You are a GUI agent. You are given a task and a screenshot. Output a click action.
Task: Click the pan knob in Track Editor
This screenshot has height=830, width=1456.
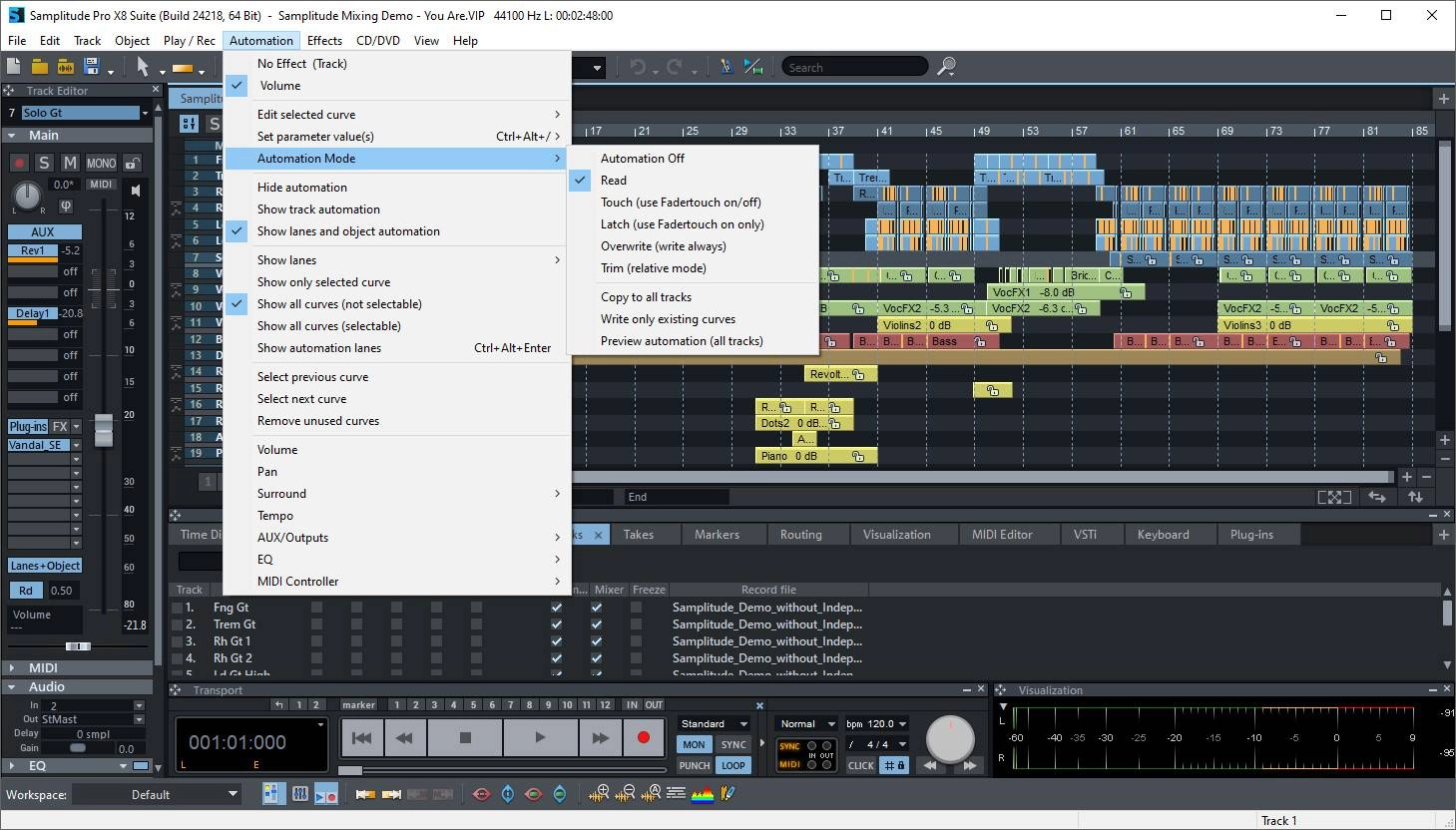click(26, 195)
